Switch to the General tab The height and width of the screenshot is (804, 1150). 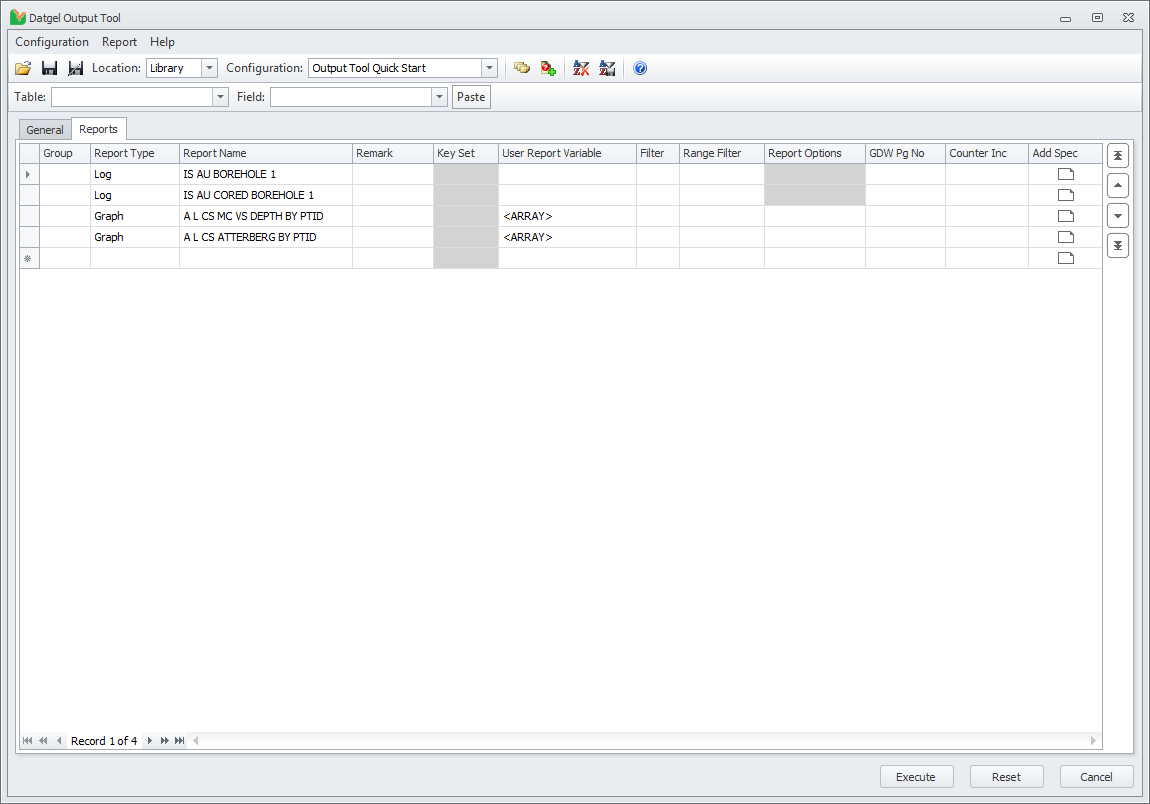[x=45, y=130]
